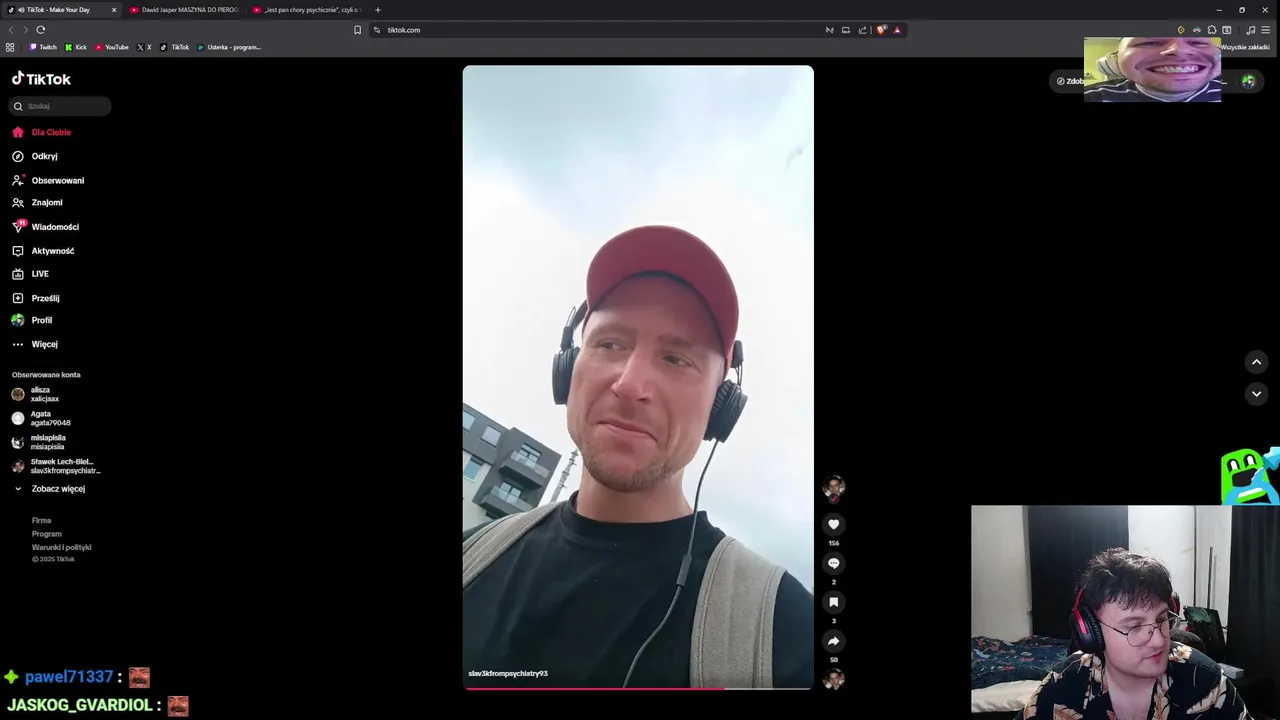Viewport: 1280px width, 720px height.
Task: Open the YouTube bookmark
Action: [112, 47]
